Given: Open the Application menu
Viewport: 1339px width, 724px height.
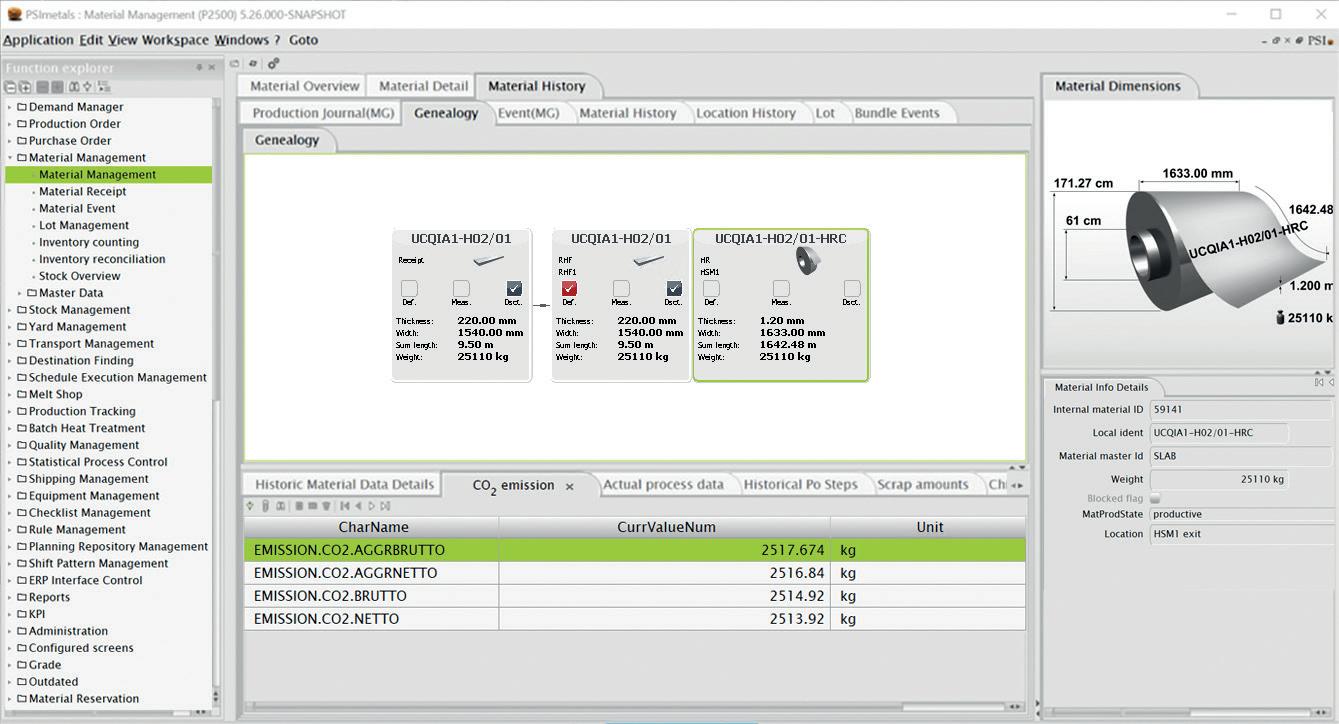Looking at the screenshot, I should [x=38, y=40].
